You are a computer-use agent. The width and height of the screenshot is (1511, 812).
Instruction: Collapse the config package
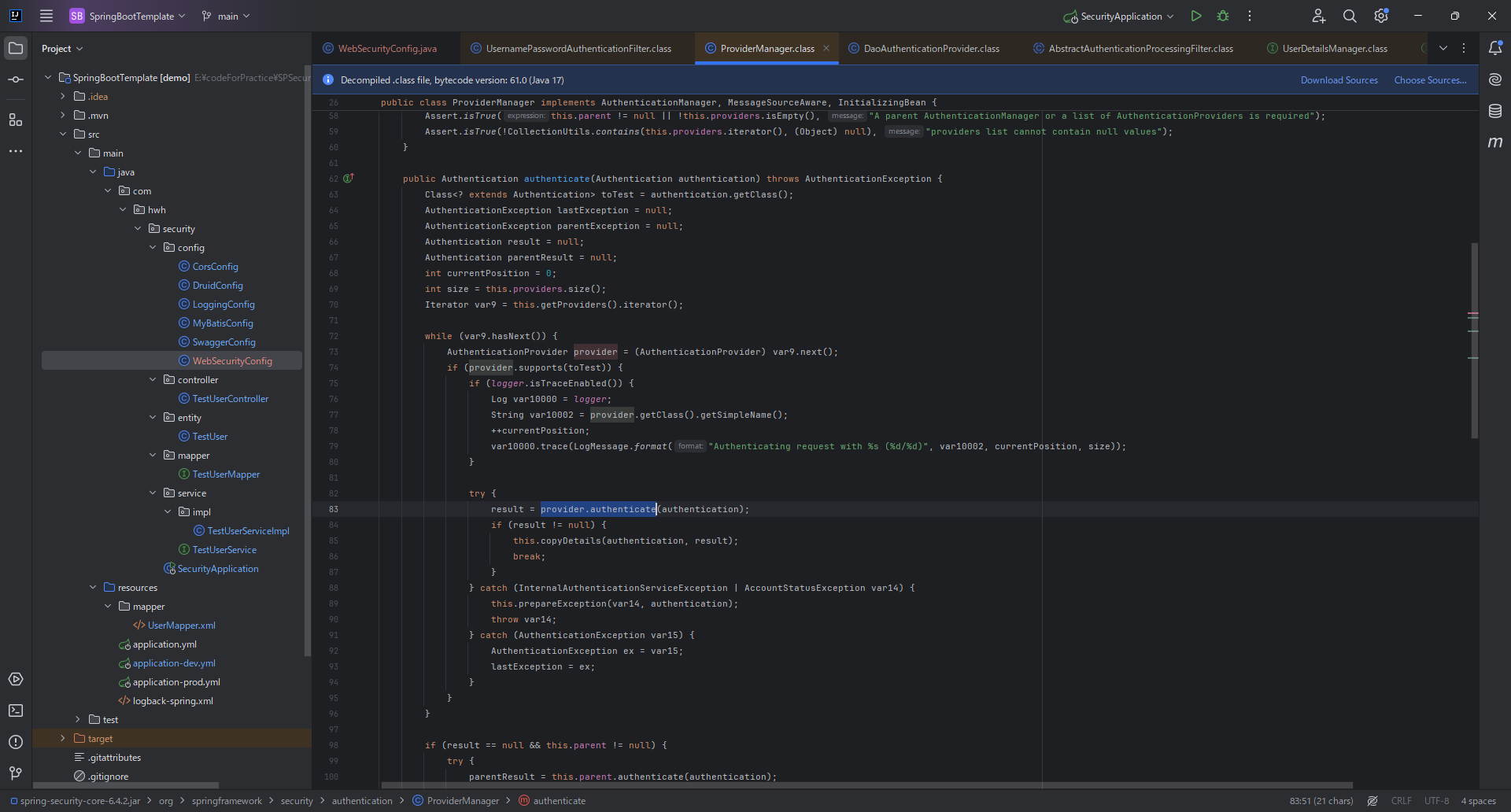tap(153, 247)
